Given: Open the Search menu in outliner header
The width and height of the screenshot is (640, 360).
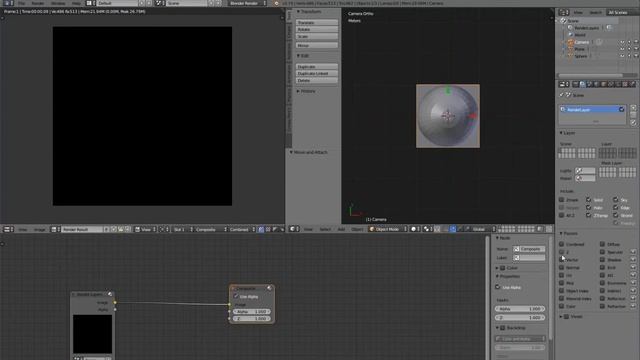Looking at the screenshot, I should point(596,12).
